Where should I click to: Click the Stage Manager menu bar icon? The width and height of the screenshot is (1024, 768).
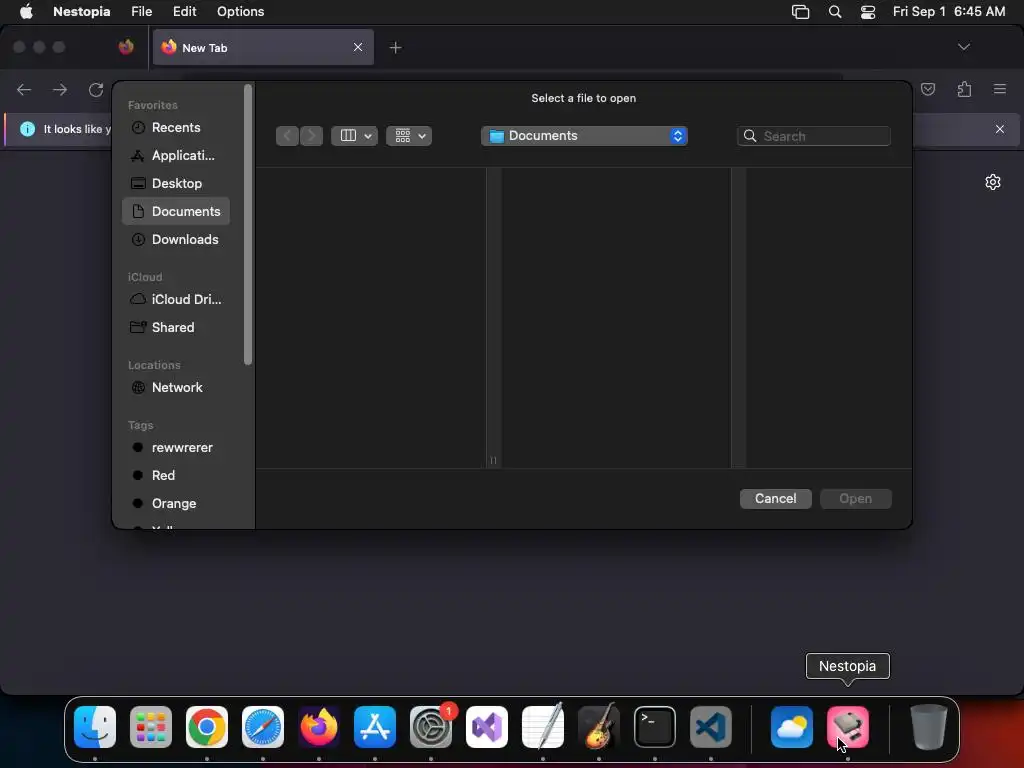click(x=801, y=12)
